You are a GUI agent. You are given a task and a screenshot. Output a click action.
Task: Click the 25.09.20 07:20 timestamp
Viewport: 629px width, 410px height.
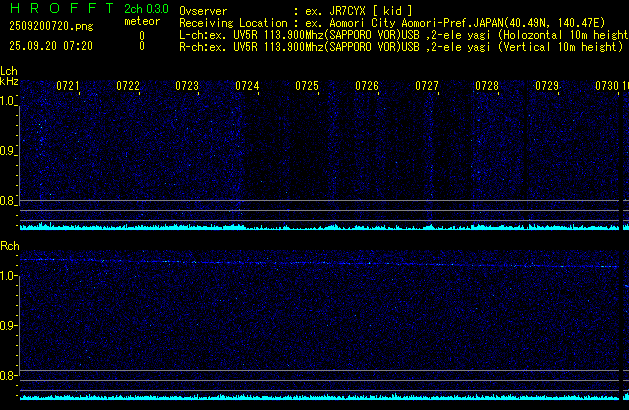coord(50,46)
